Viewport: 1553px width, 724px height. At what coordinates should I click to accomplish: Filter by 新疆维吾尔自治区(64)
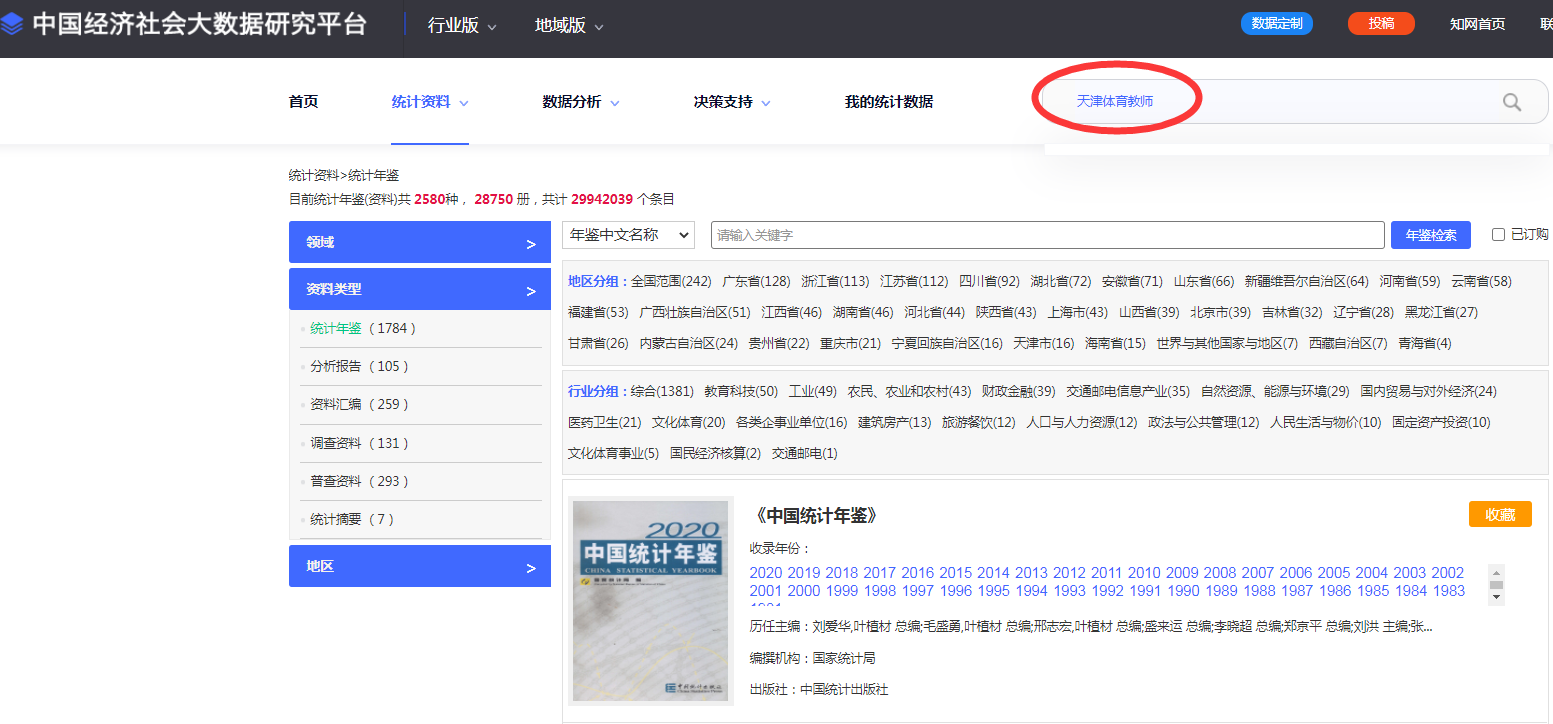point(1306,281)
